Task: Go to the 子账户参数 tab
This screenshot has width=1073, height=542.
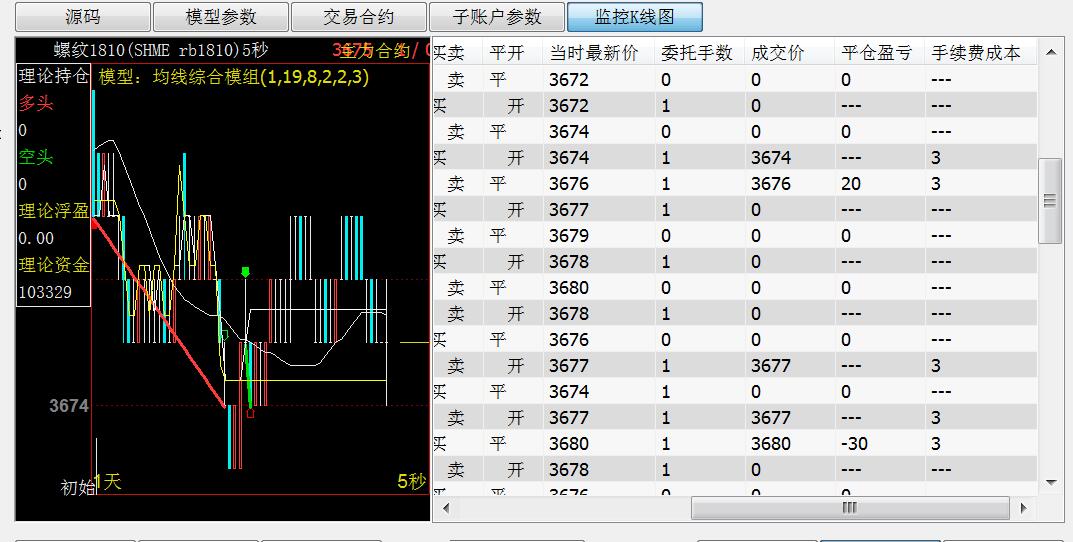Action: pyautogui.click(x=497, y=17)
